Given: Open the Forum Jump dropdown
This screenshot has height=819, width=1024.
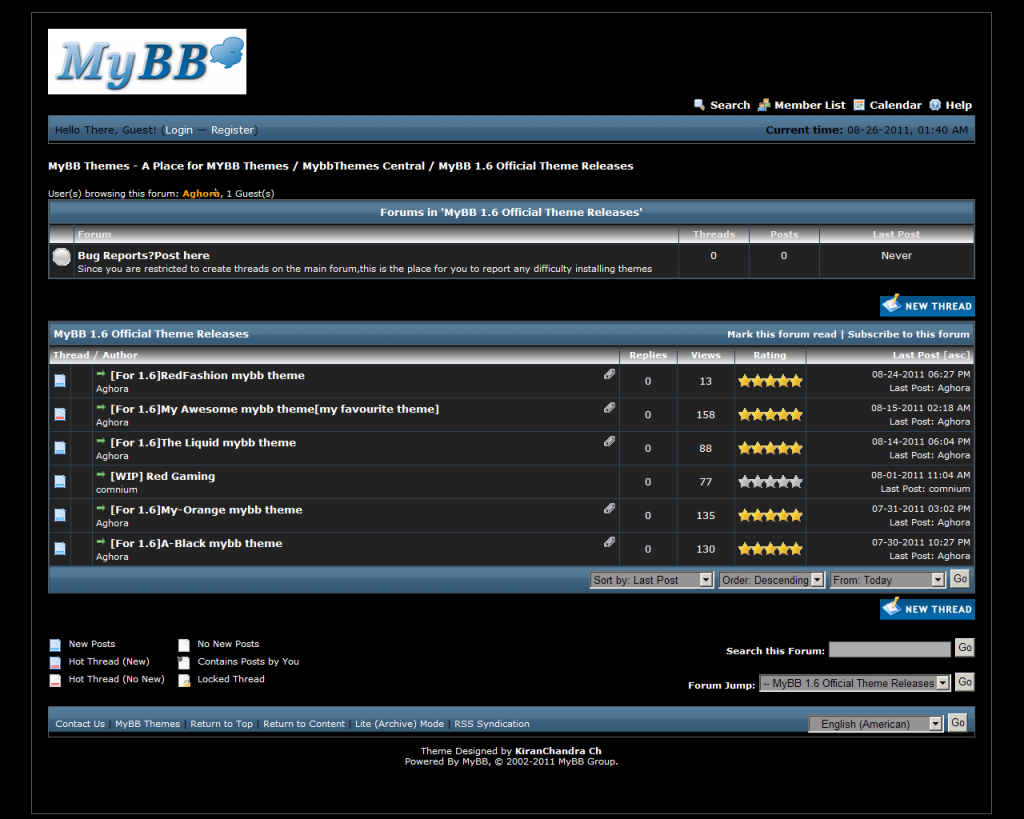Looking at the screenshot, I should [x=854, y=684].
